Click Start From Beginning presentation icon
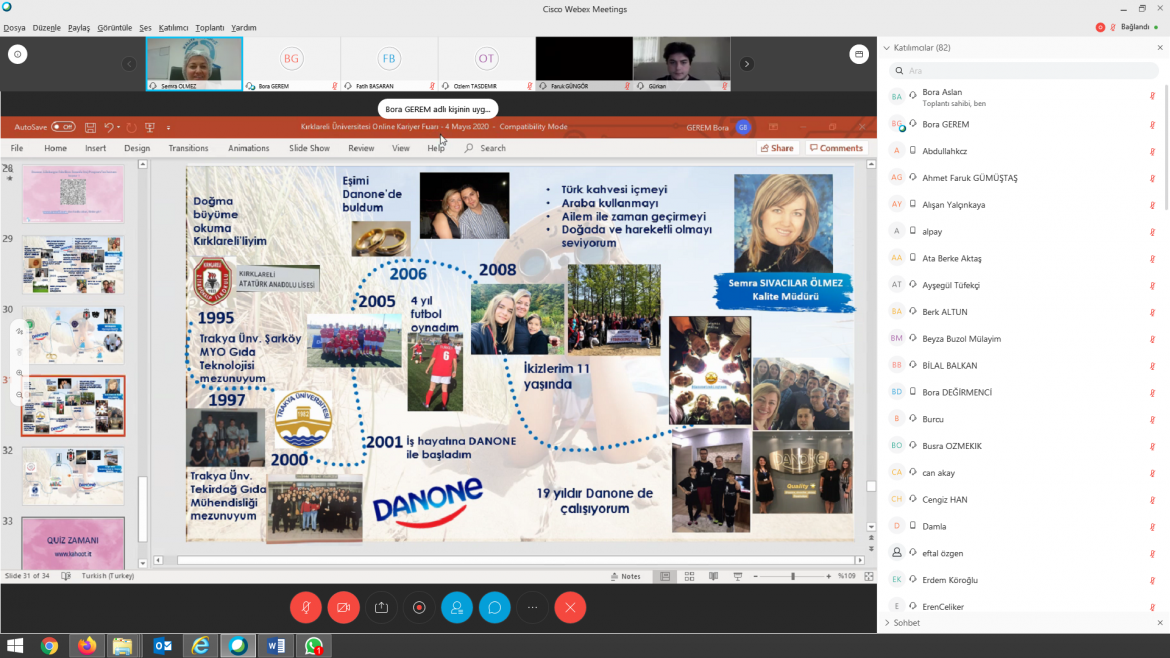1170x658 pixels. coord(150,128)
